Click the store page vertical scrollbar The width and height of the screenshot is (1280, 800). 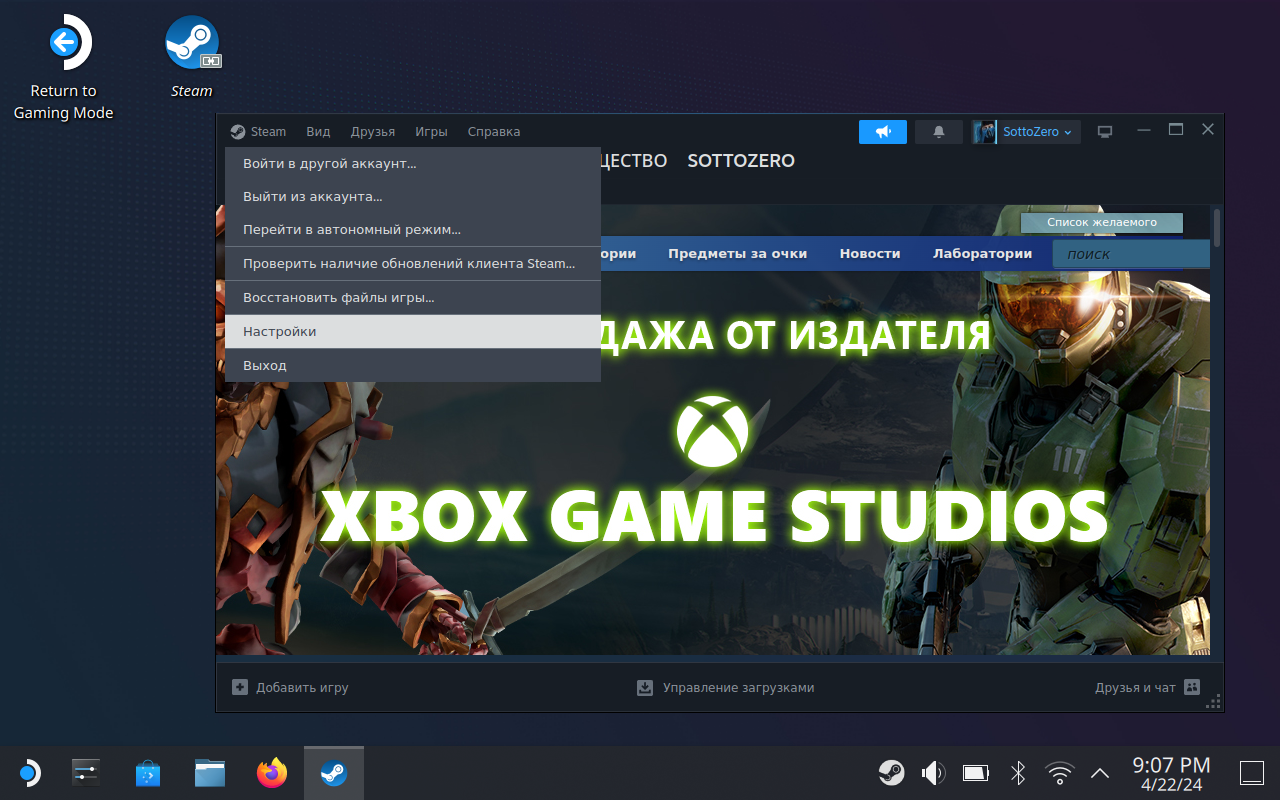point(1217,228)
